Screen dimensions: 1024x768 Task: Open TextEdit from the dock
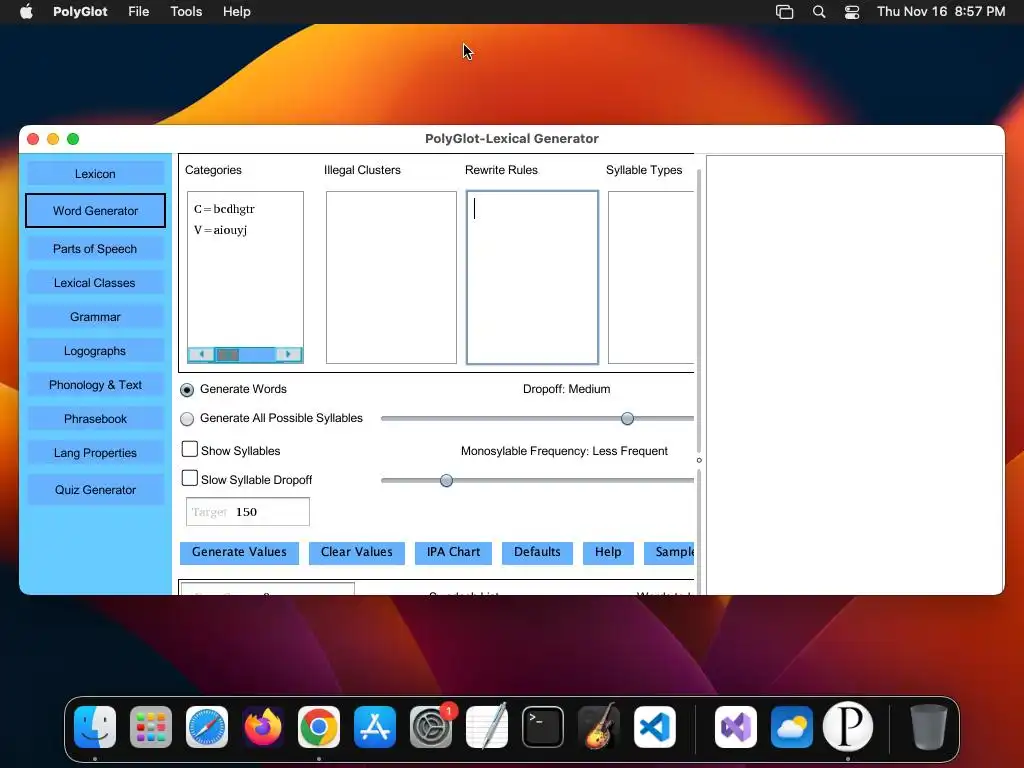point(487,727)
